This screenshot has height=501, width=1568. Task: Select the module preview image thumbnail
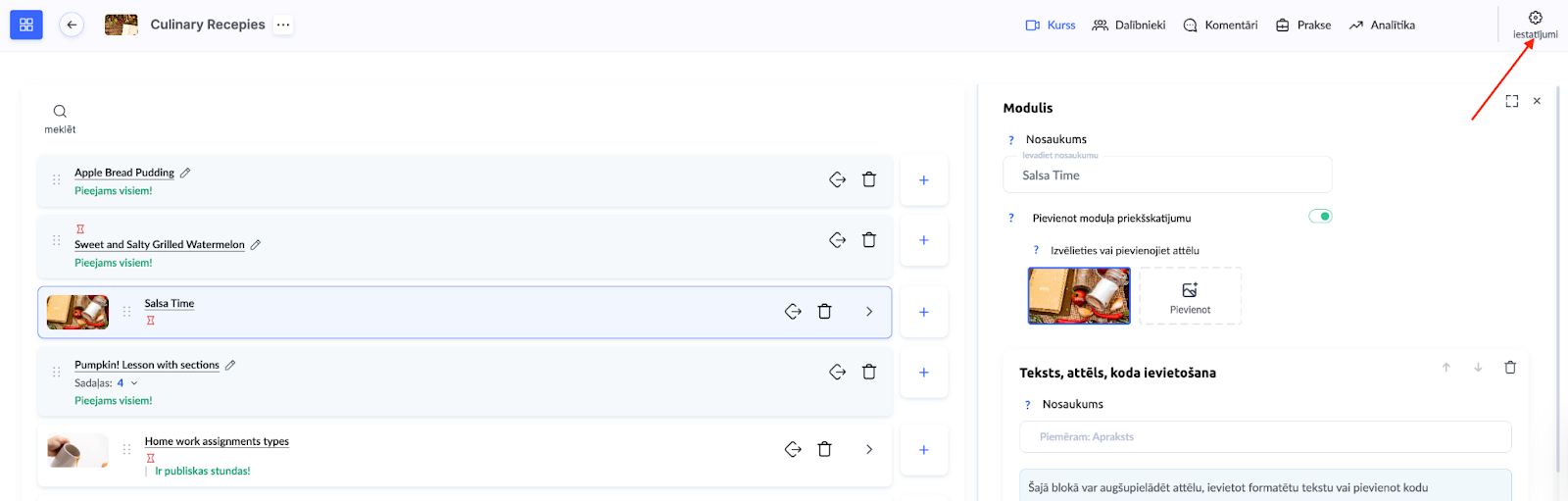[x=1078, y=296]
